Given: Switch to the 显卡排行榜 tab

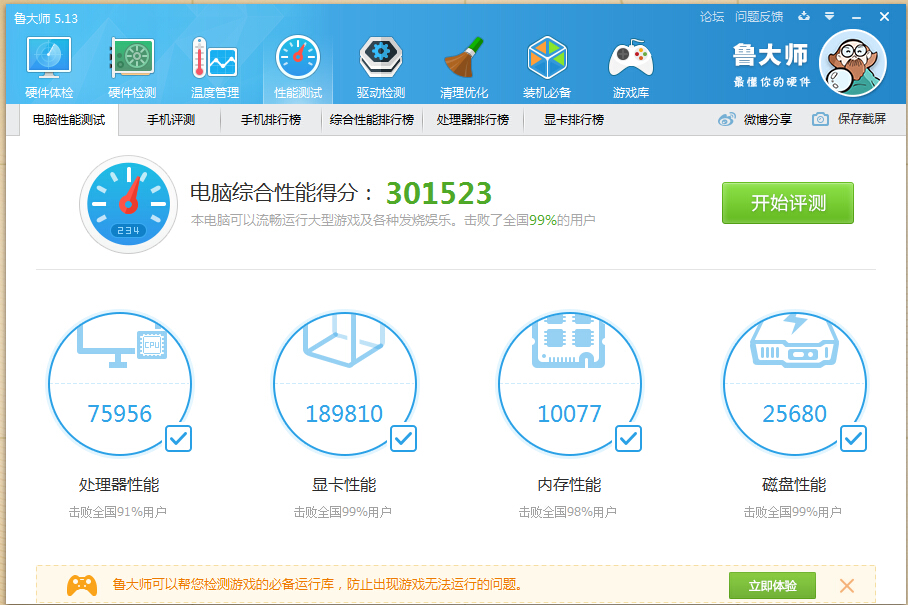Looking at the screenshot, I should click(574, 120).
